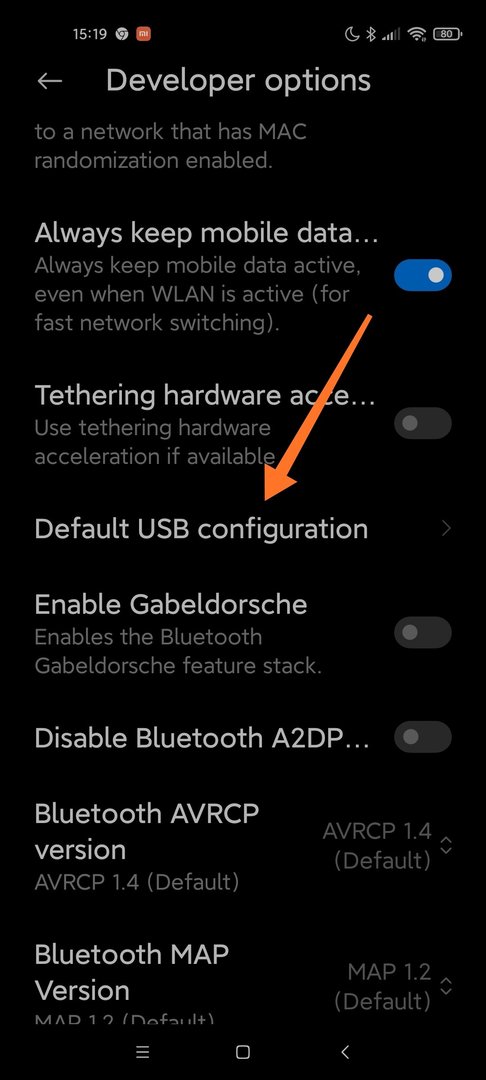Toggle Disable Bluetooth A2DP switch
This screenshot has width=486, height=1080.
pos(423,738)
